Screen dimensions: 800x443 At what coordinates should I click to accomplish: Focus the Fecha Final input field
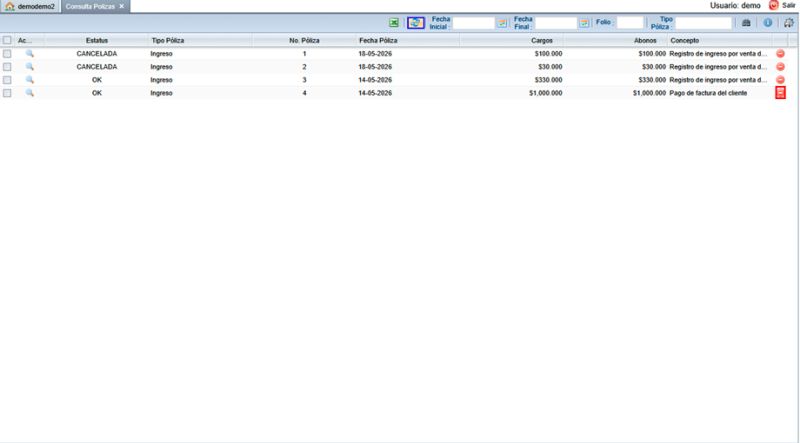point(556,23)
